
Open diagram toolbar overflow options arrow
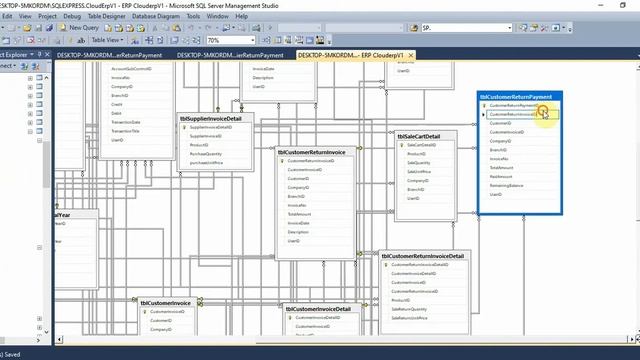329,41
